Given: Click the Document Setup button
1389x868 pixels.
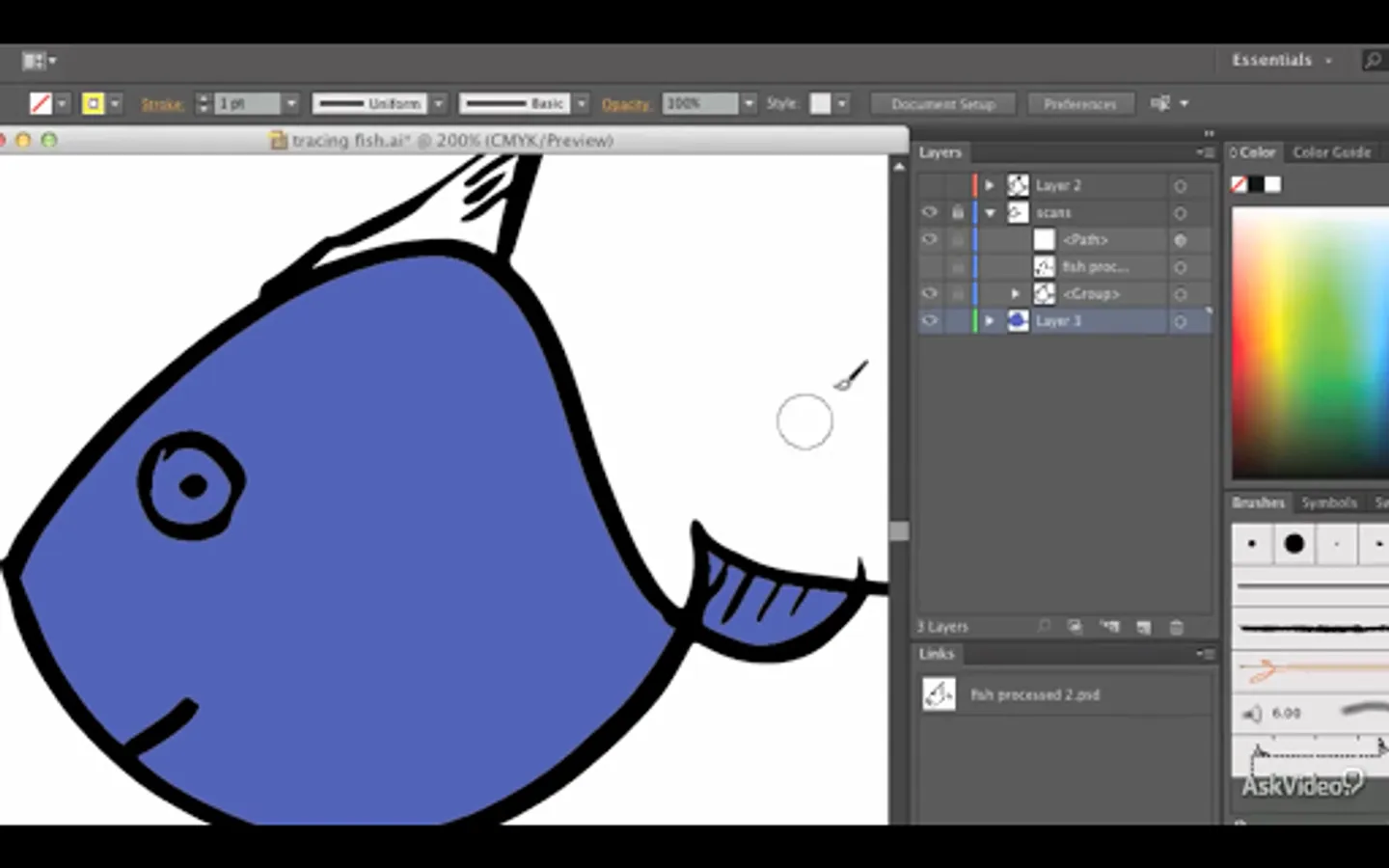Looking at the screenshot, I should coord(943,104).
